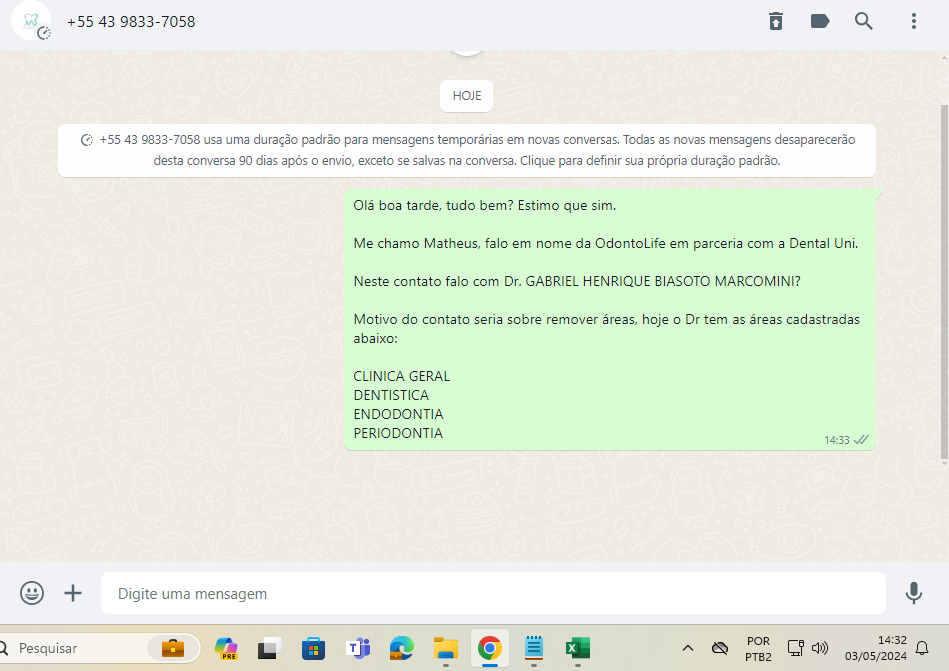Open the attachment plus menu
This screenshot has width=949, height=671.
coord(73,593)
